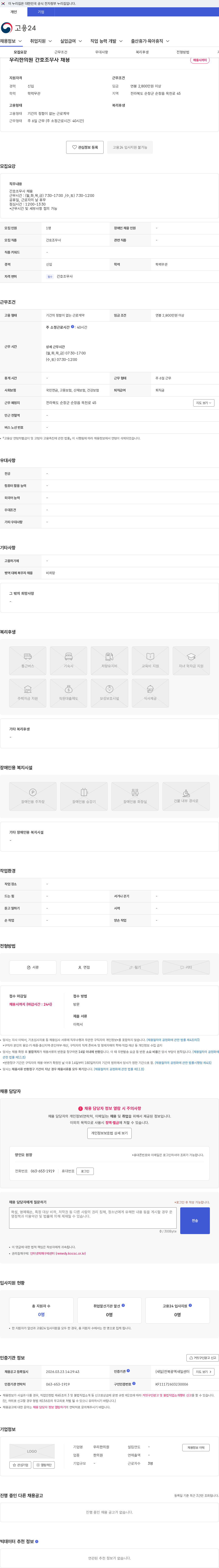Click the 채용시까지 status badge
Viewport: 219px width, 1568px height.
click(x=200, y=60)
